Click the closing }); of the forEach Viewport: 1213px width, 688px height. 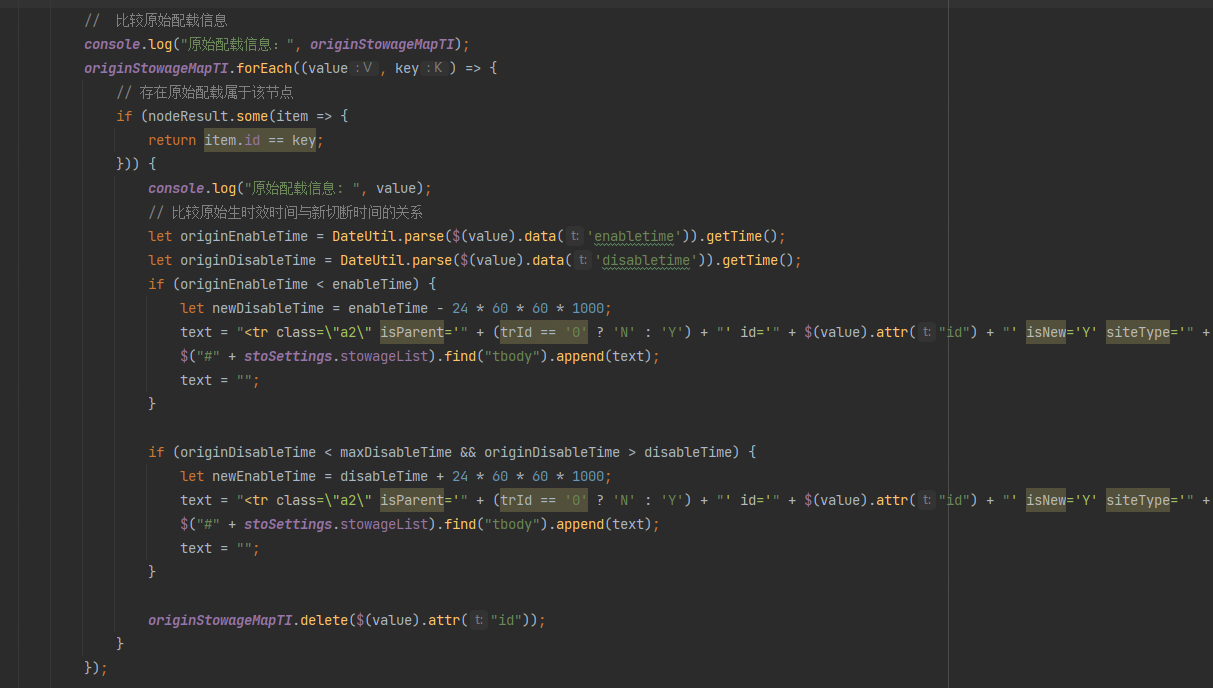96,668
